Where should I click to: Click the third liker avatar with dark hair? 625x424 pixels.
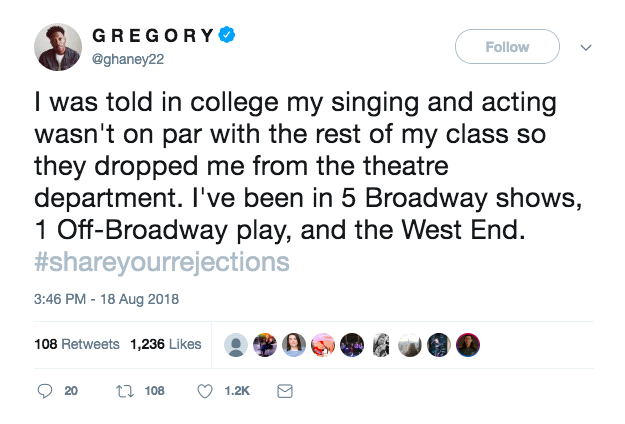point(294,345)
